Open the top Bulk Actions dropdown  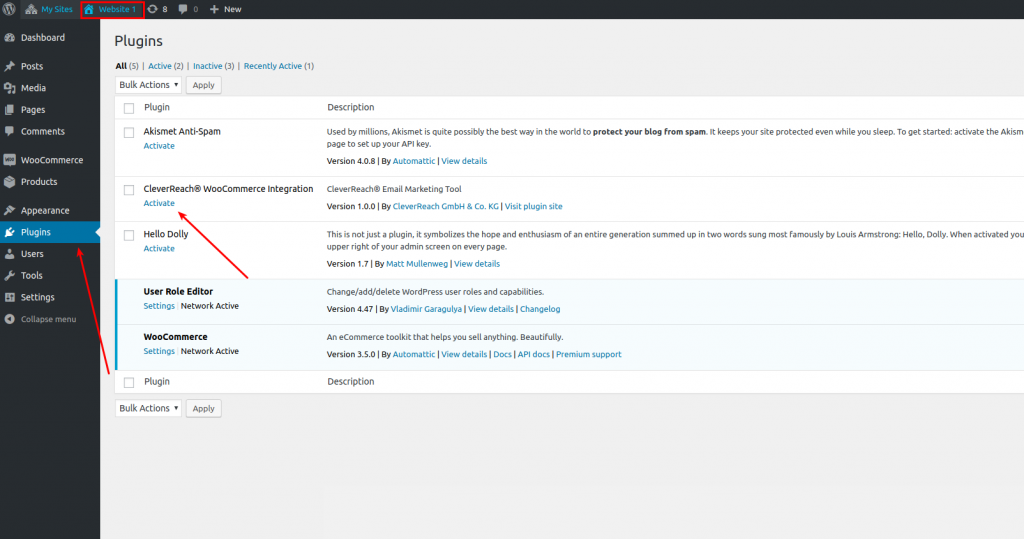(148, 85)
